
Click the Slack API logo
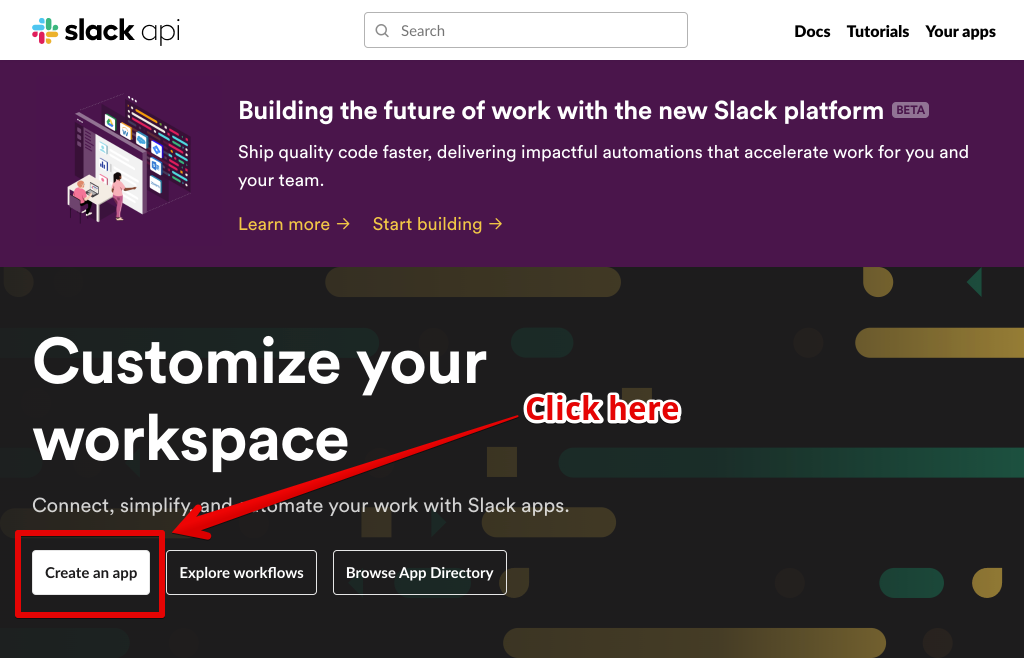tap(106, 31)
